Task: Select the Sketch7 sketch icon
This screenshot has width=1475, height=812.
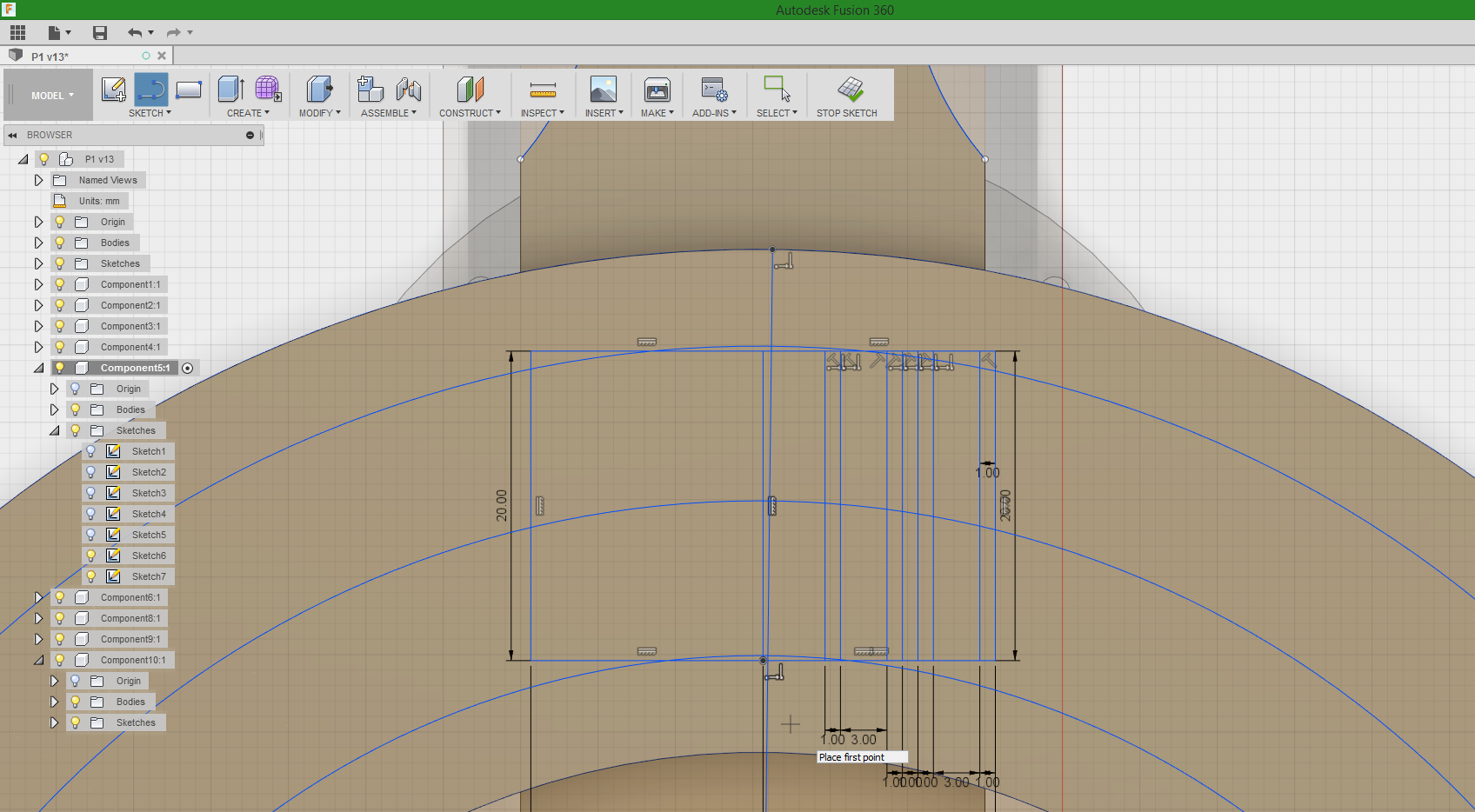Action: click(x=113, y=576)
